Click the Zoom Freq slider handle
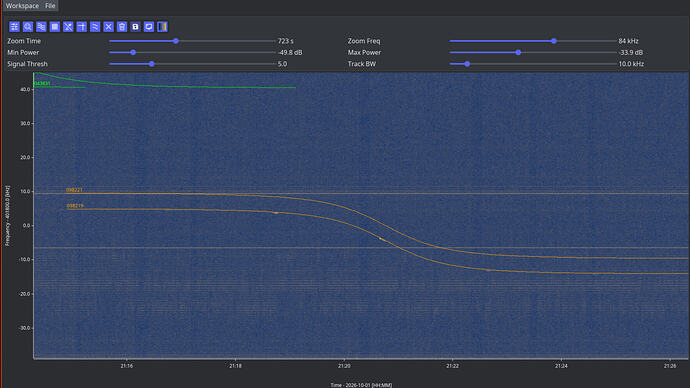 tap(554, 41)
